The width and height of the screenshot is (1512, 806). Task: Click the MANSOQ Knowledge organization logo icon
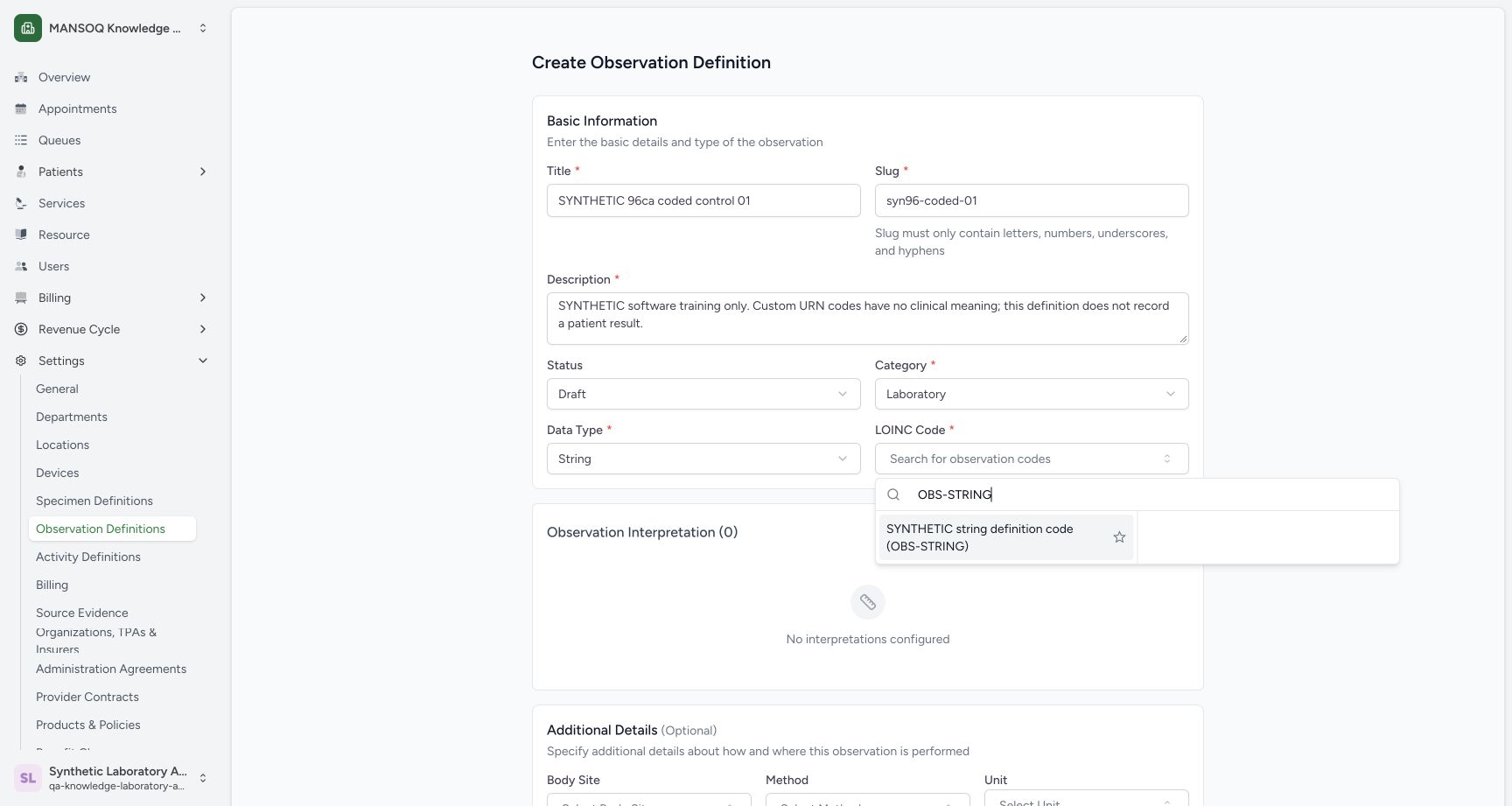(x=28, y=28)
